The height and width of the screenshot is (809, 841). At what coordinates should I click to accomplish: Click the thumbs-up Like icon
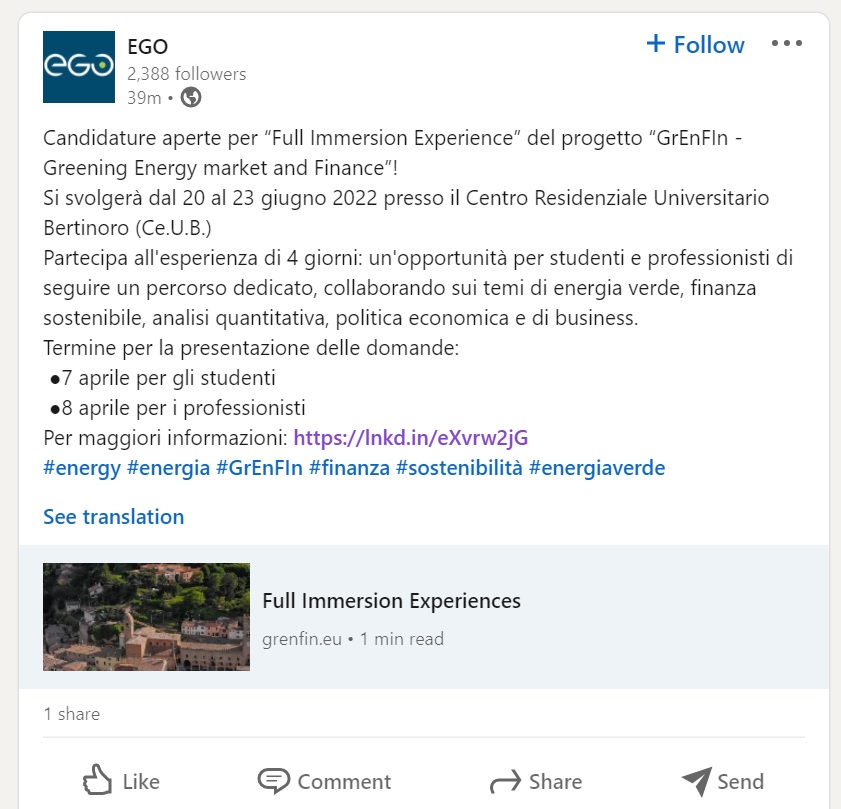click(98, 779)
